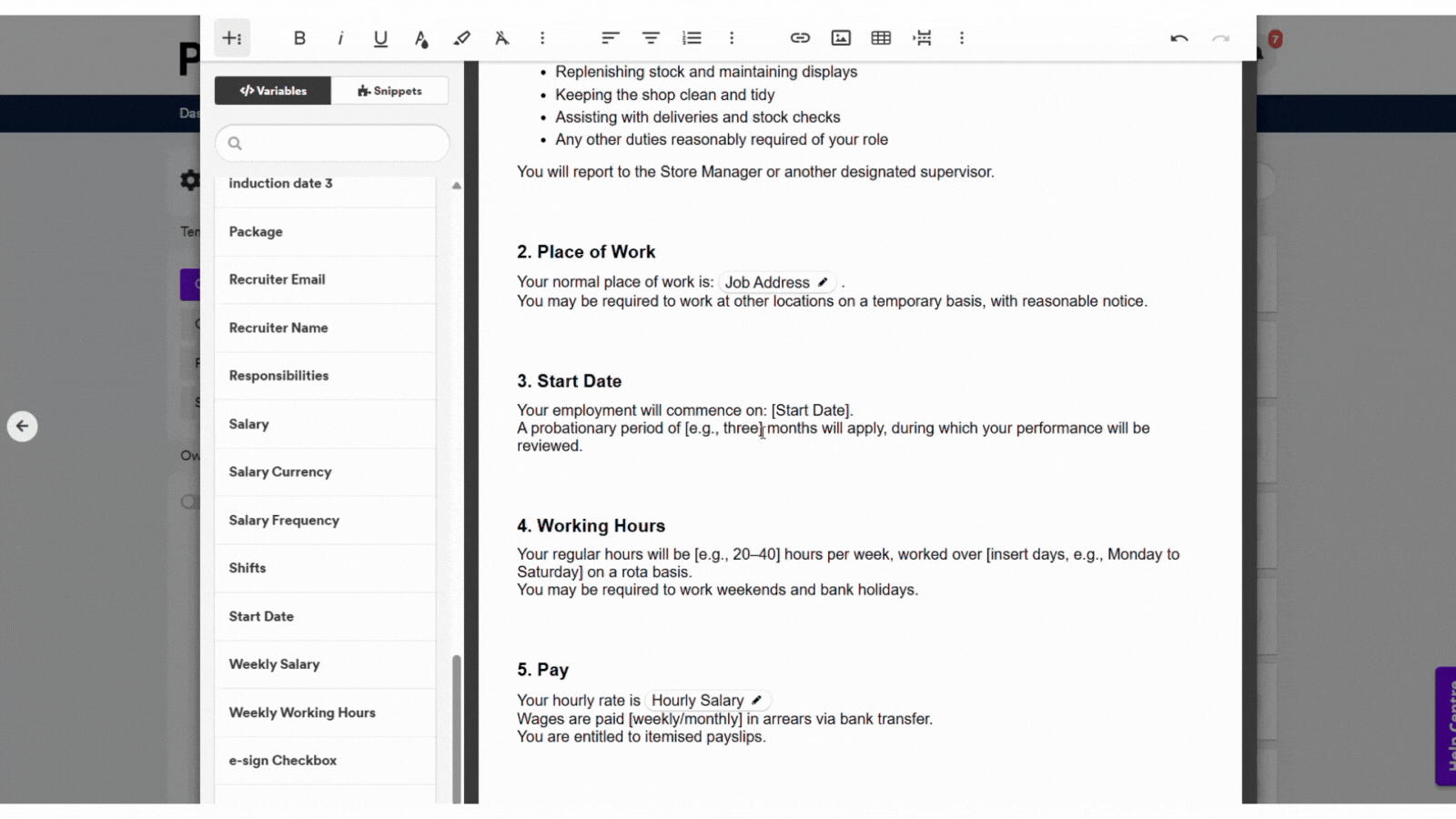Click 'Keeping the shop clean and tidy' bullet
Image resolution: width=1456 pixels, height=819 pixels.
[665, 95]
